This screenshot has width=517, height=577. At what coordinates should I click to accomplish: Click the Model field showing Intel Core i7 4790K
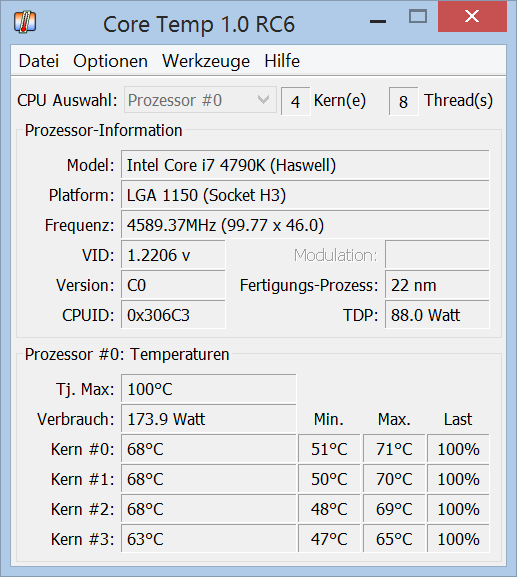[305, 165]
